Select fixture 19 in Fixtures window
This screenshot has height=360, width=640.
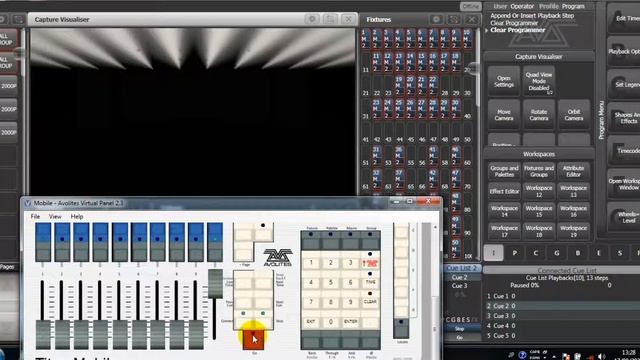pyautogui.click(x=400, y=86)
